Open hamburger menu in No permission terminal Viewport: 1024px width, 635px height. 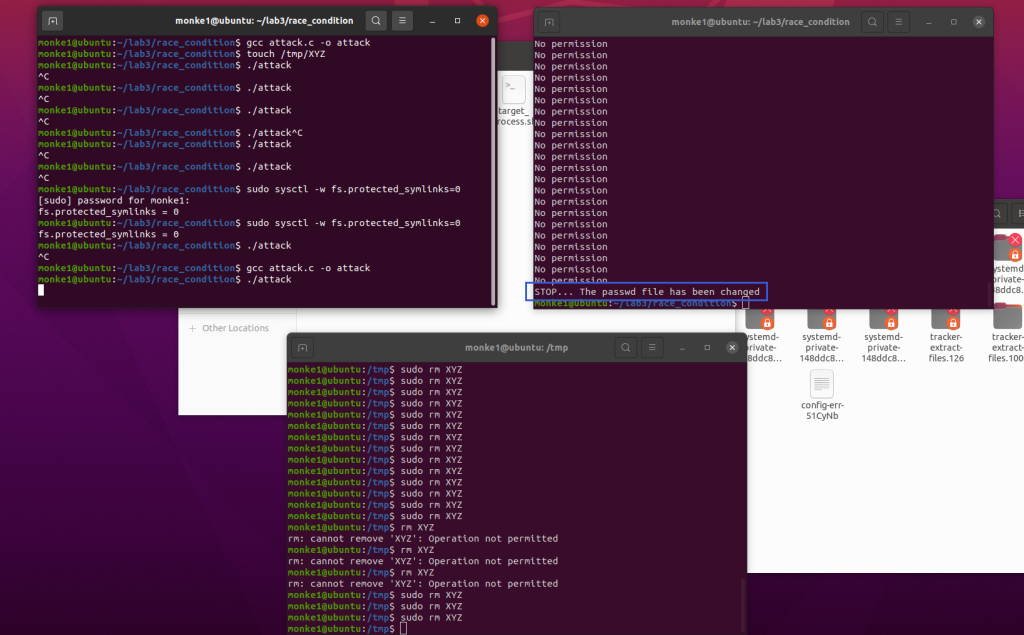coord(899,22)
